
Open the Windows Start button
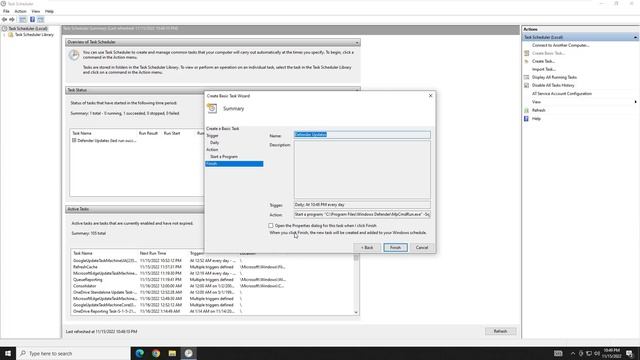tap(8, 353)
